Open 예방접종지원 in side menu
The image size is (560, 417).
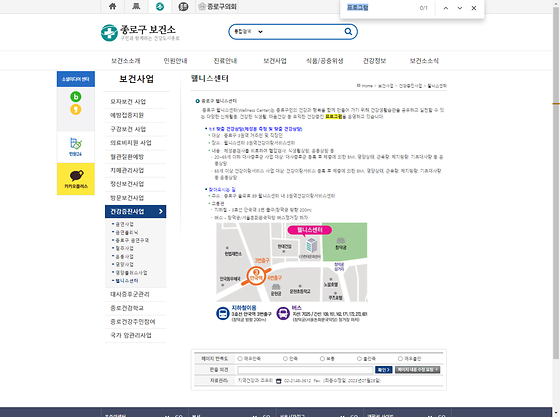point(127,115)
